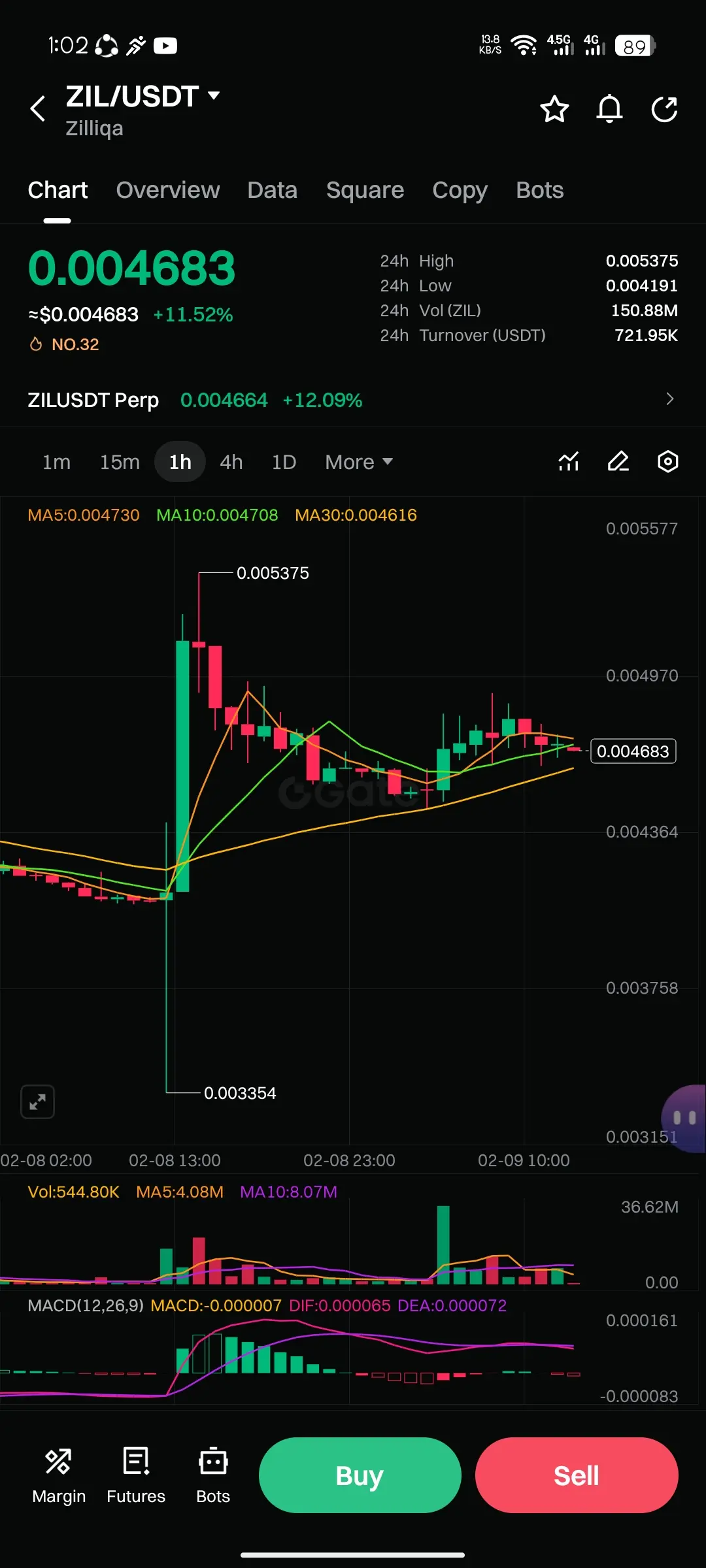Viewport: 706px width, 1568px height.
Task: Open price alert bell icon
Action: click(x=609, y=109)
